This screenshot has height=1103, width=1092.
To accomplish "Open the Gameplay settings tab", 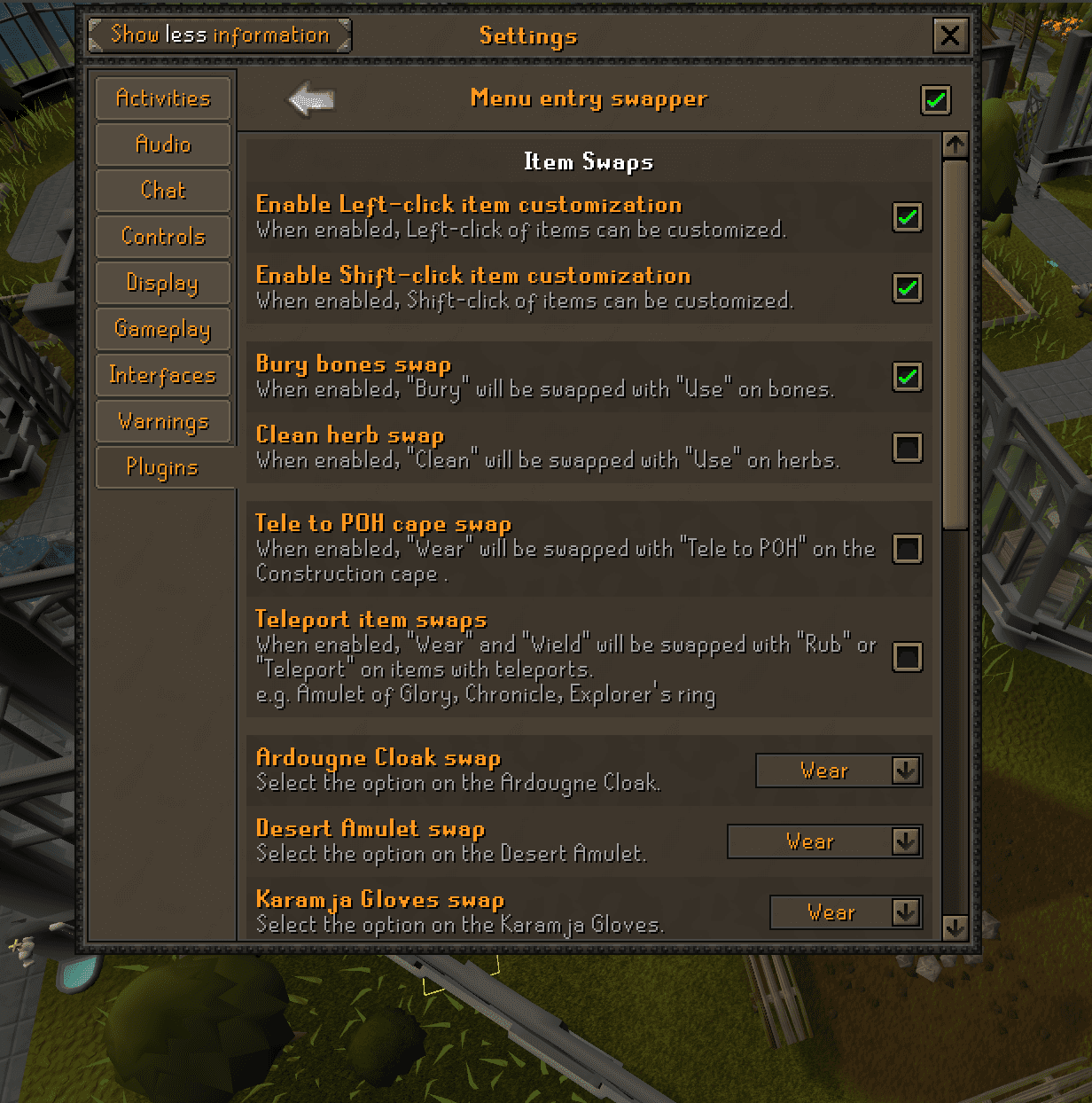I will 163,329.
